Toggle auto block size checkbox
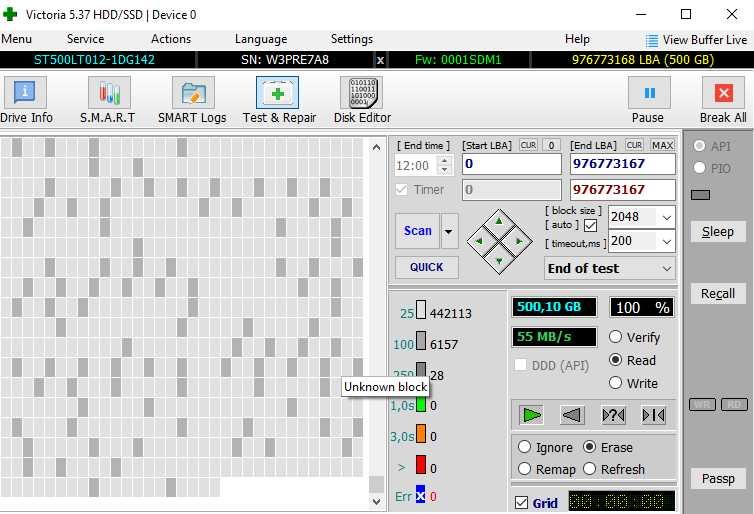 pos(590,225)
